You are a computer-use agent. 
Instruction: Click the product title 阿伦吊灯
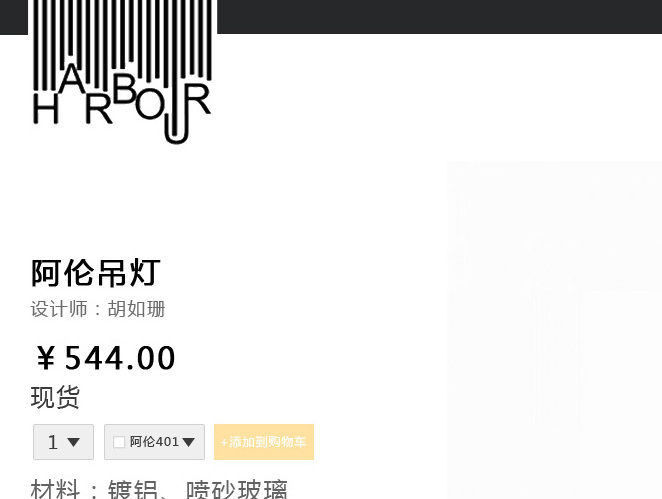[x=96, y=273]
